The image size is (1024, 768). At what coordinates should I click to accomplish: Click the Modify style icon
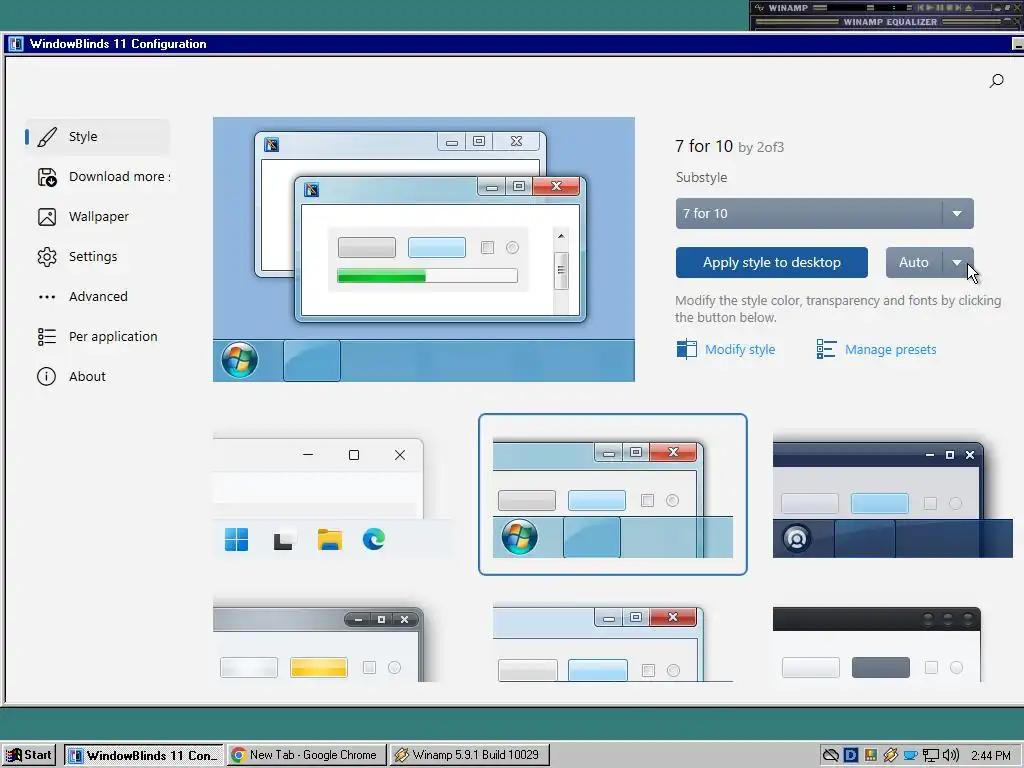click(x=686, y=349)
